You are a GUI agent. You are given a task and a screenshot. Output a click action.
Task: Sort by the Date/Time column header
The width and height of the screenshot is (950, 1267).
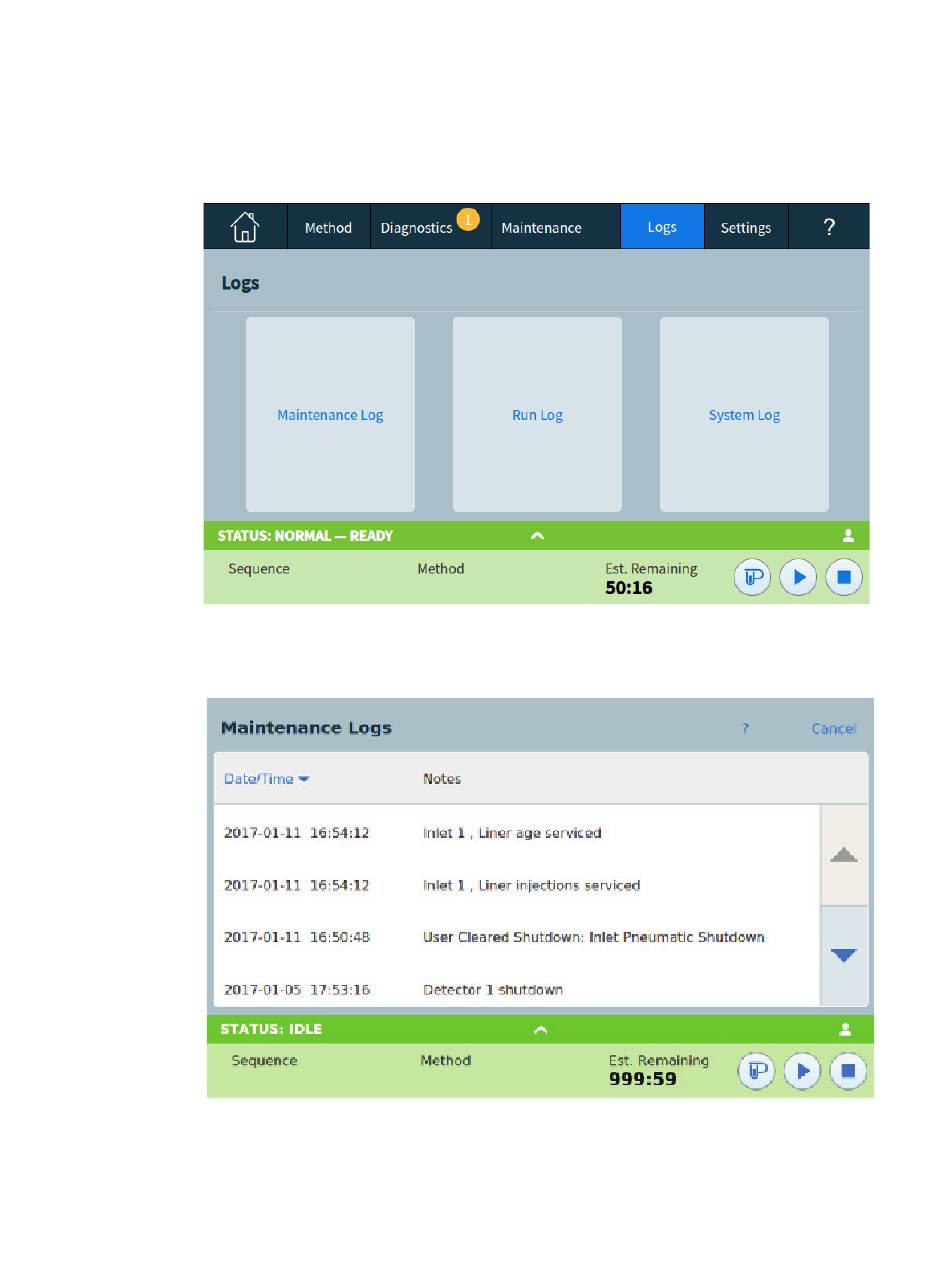point(266,779)
